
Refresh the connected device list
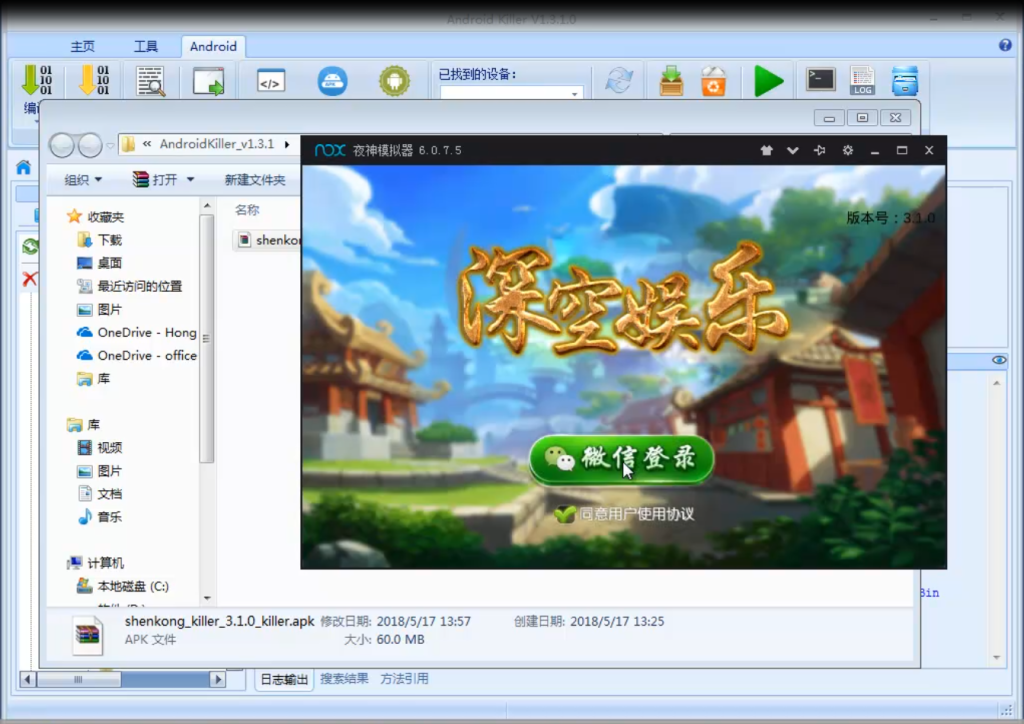tap(618, 80)
